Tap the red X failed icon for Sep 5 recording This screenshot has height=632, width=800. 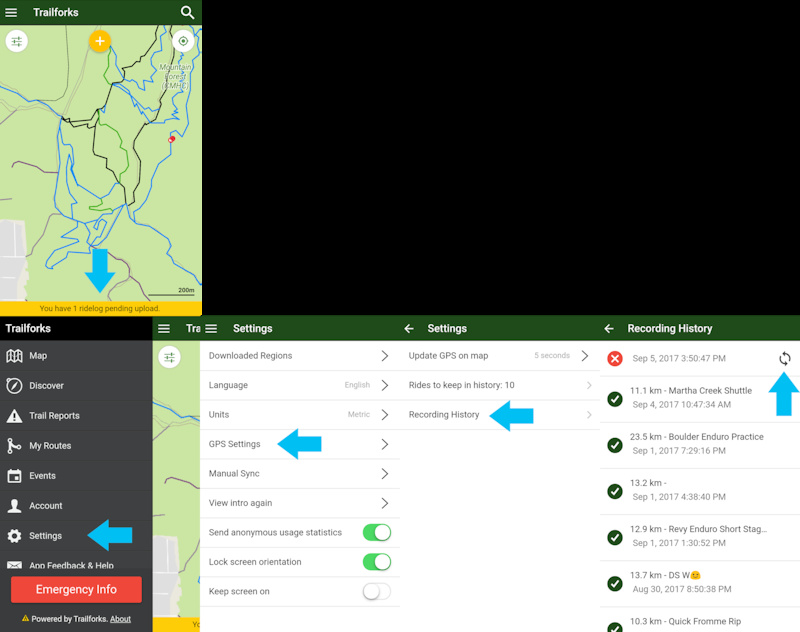click(615, 359)
